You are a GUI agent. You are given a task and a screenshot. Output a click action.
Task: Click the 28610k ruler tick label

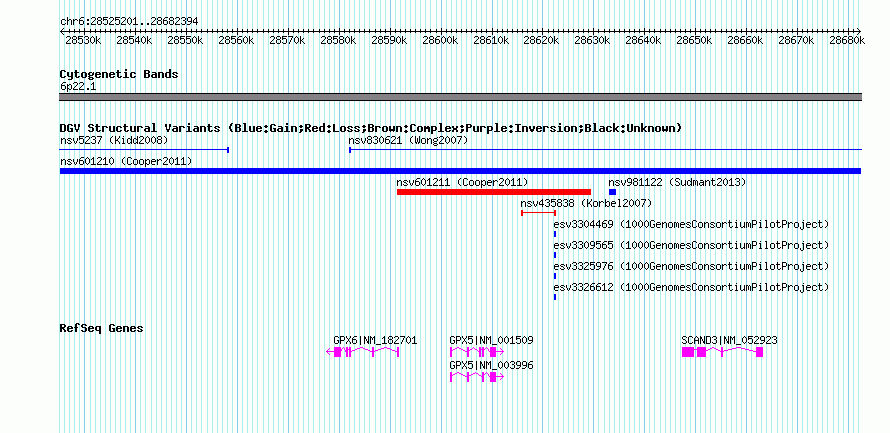[492, 40]
